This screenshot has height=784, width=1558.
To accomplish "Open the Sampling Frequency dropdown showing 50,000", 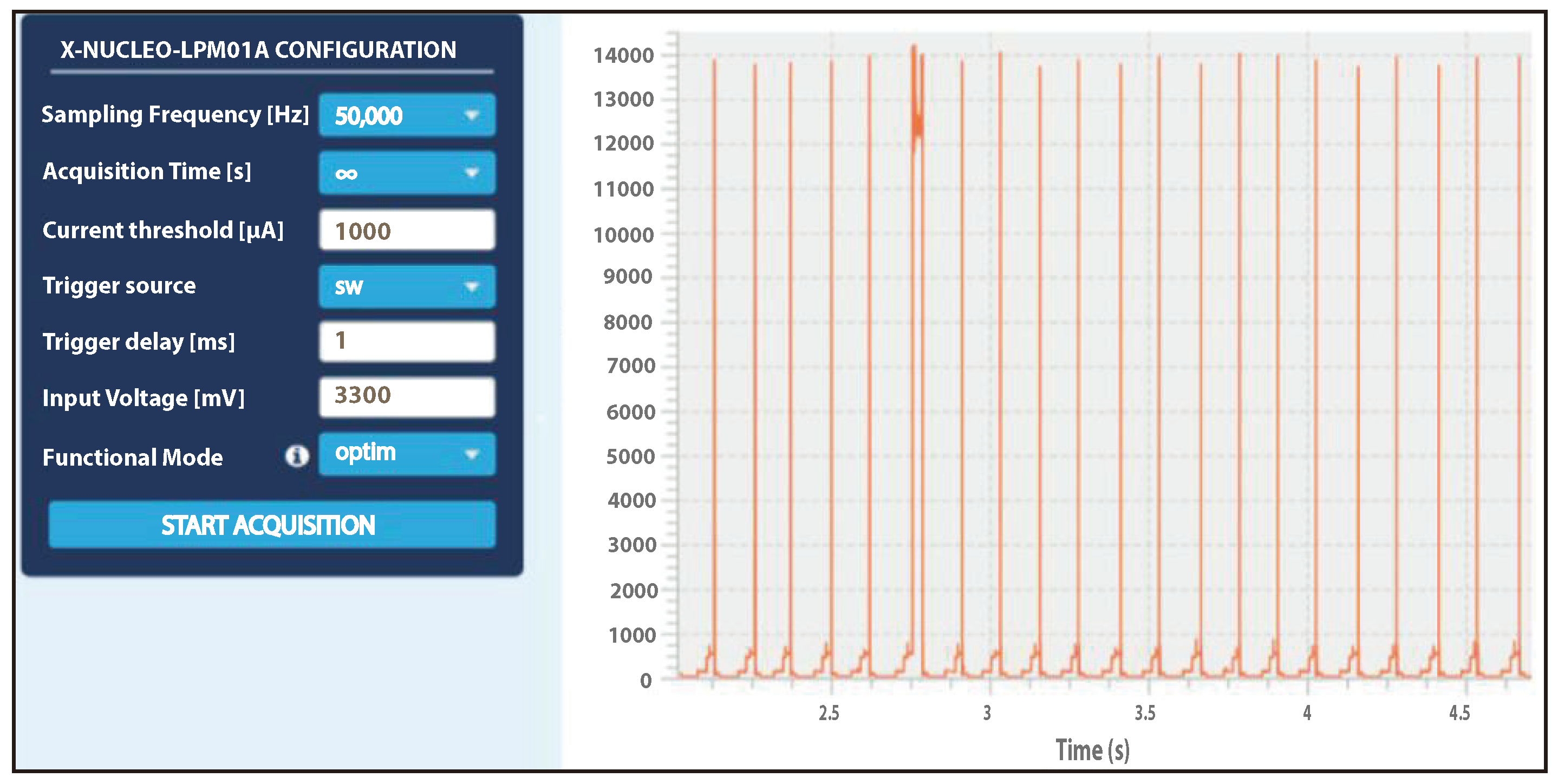I will click(407, 115).
